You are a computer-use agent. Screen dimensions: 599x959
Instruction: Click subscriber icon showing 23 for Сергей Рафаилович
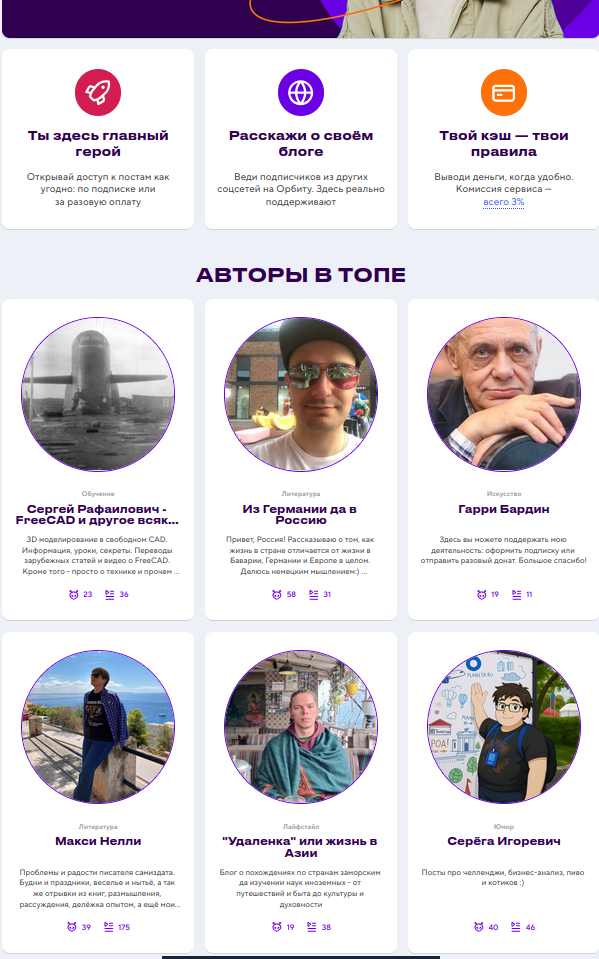(73, 594)
